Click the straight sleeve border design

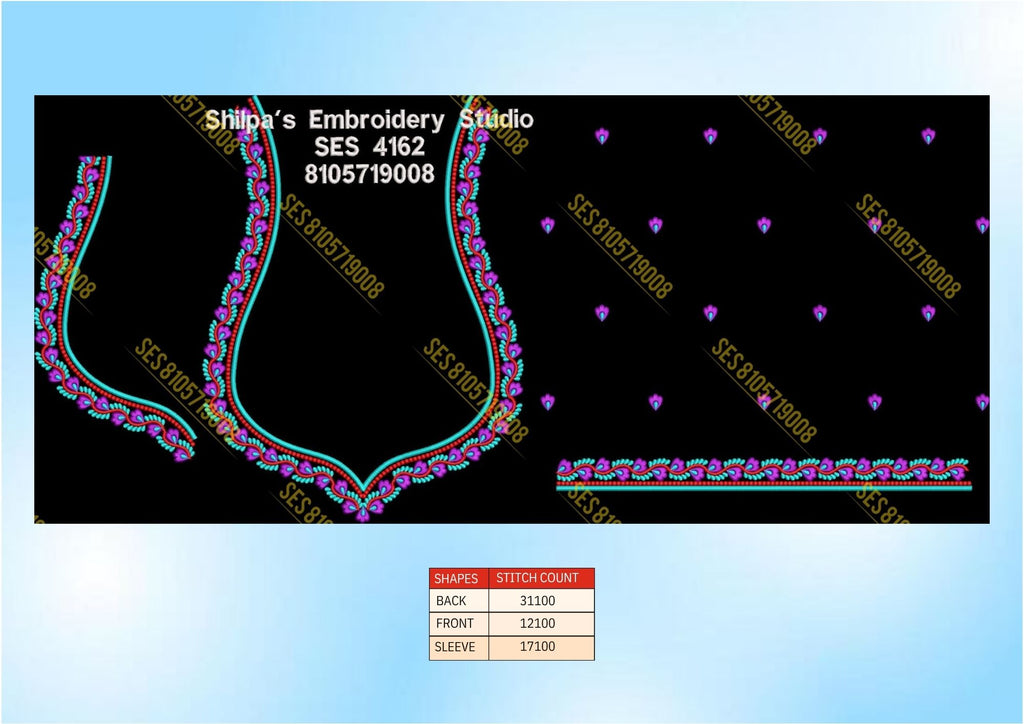[x=763, y=474]
